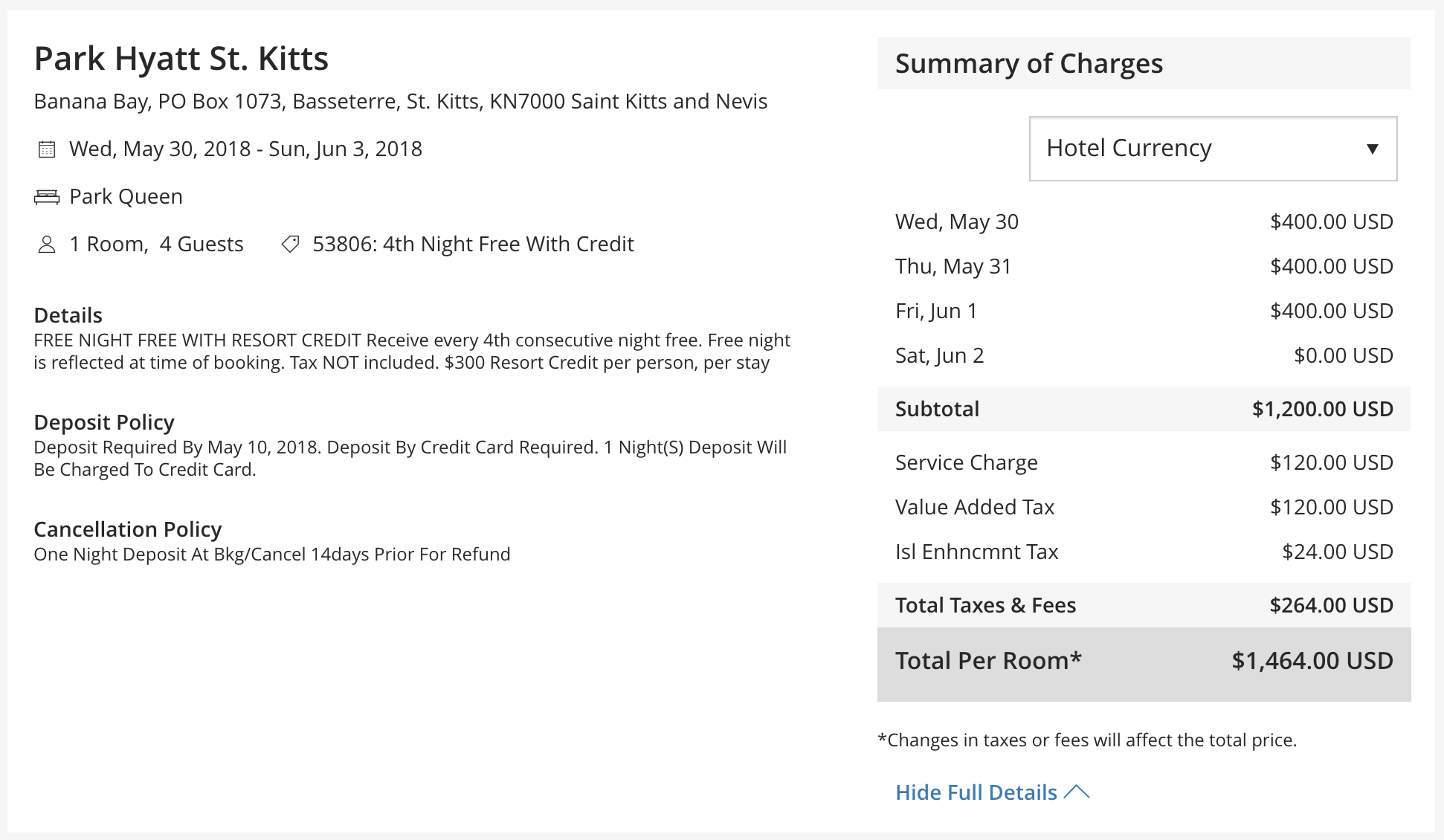Collapse details using the upward chevron
This screenshot has width=1444, height=840.
[1077, 792]
